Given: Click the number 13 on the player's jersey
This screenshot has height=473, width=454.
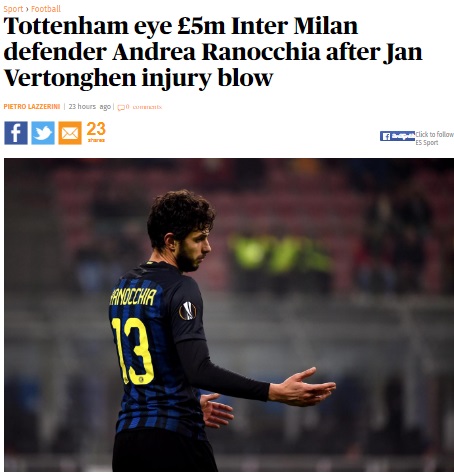Looking at the screenshot, I should [132, 351].
